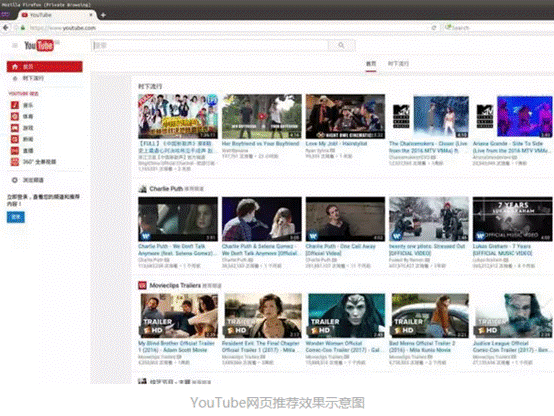Play the My Blind Brother trailer thumbnail
Screen dimensions: 554x416
(178, 316)
